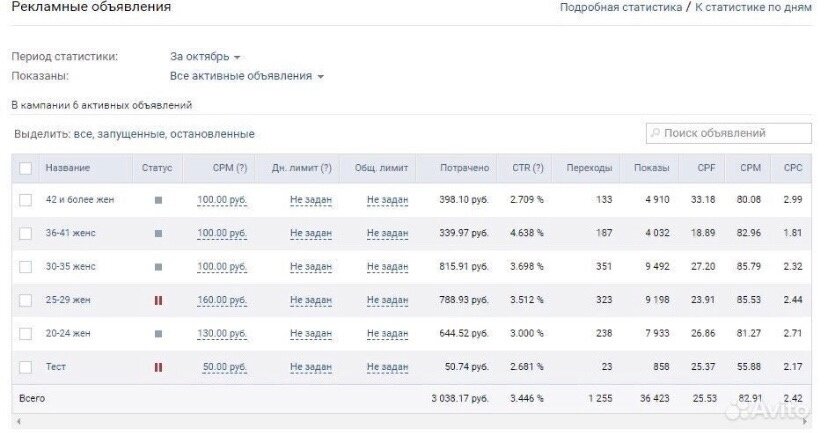Edit 100.00 руб. CPM of 42 и более жен

click(x=222, y=200)
